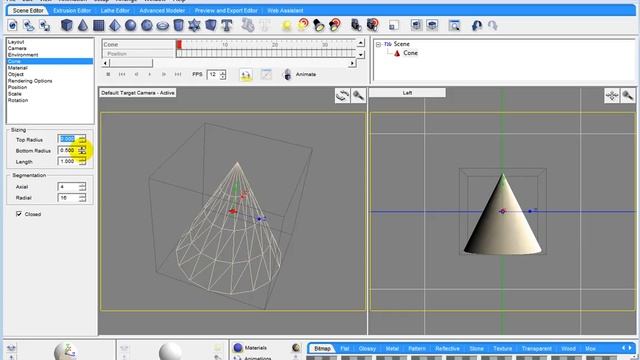The image size is (640, 360).
Task: Insert a pyramid primitive from the toolbar
Action: 115,25
